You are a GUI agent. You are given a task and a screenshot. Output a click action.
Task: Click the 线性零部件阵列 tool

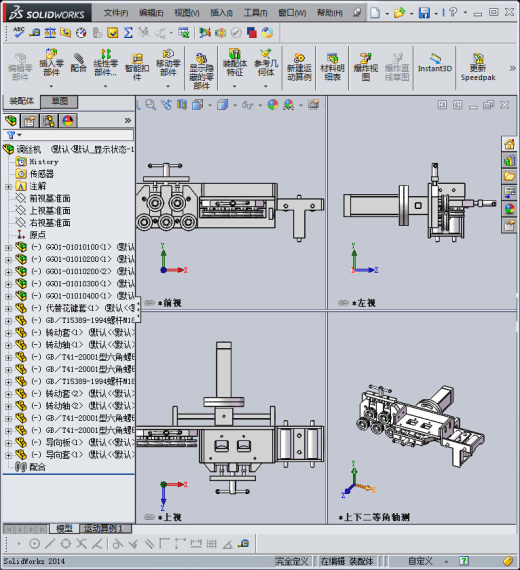105,62
